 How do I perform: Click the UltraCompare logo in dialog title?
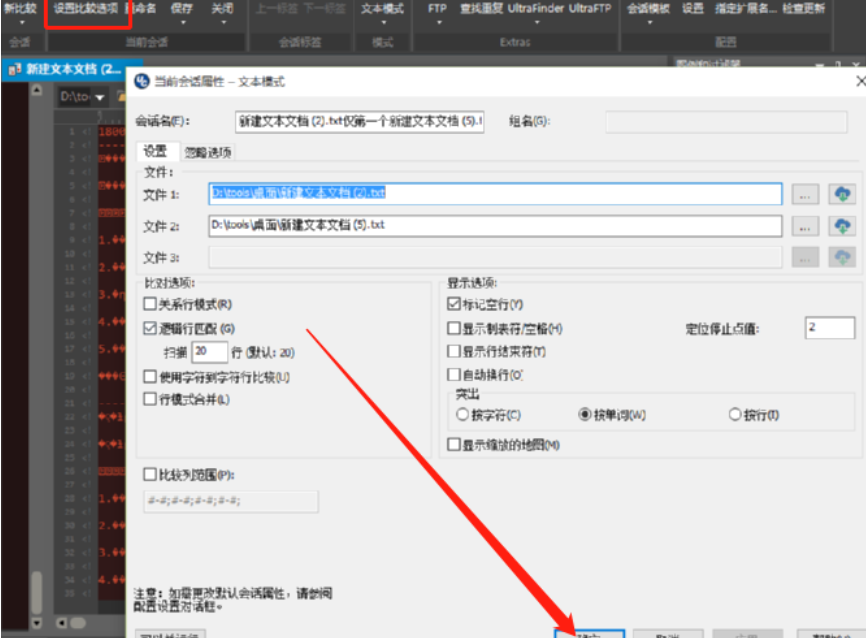(x=142, y=81)
